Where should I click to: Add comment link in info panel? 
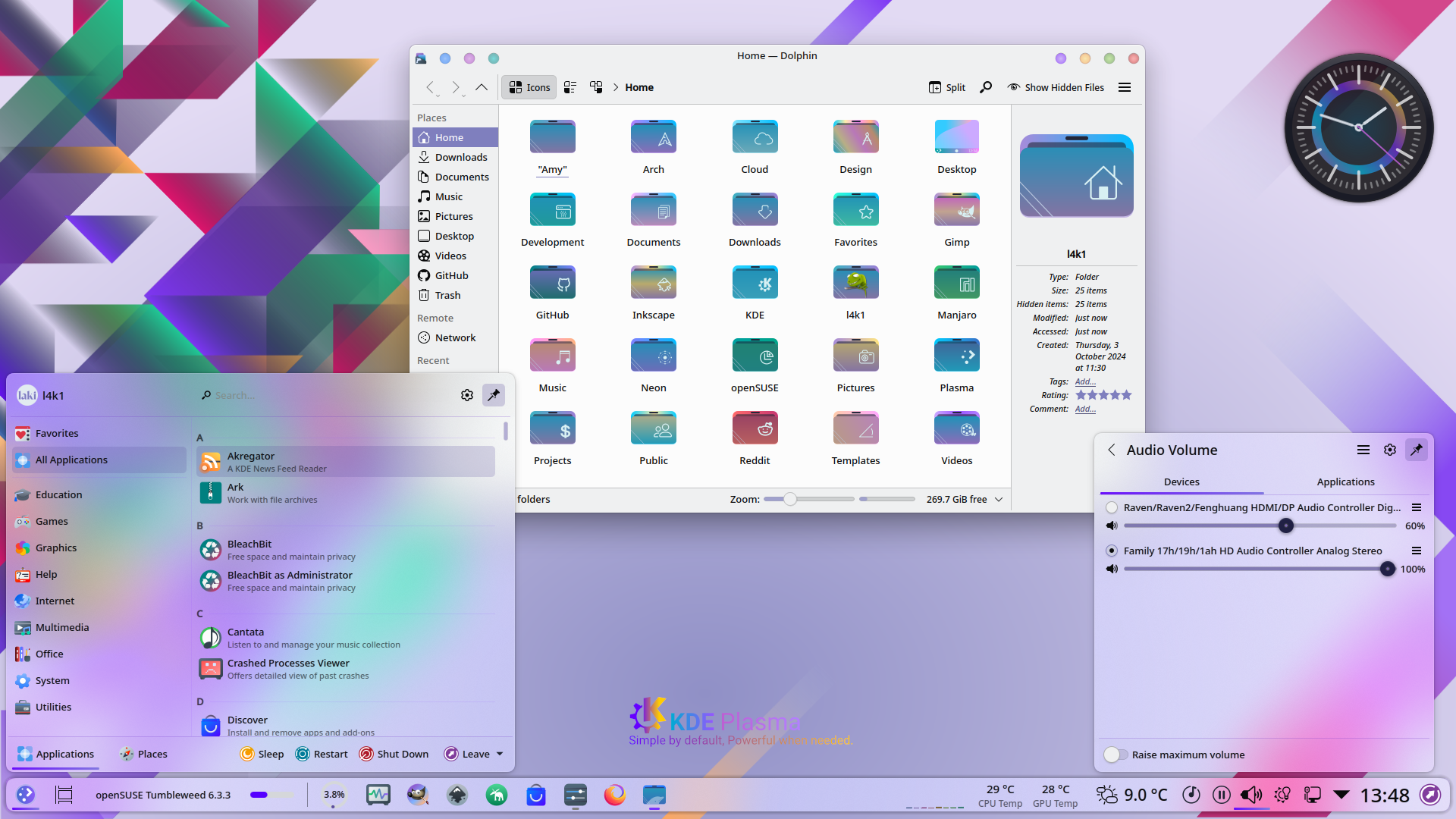click(1085, 409)
